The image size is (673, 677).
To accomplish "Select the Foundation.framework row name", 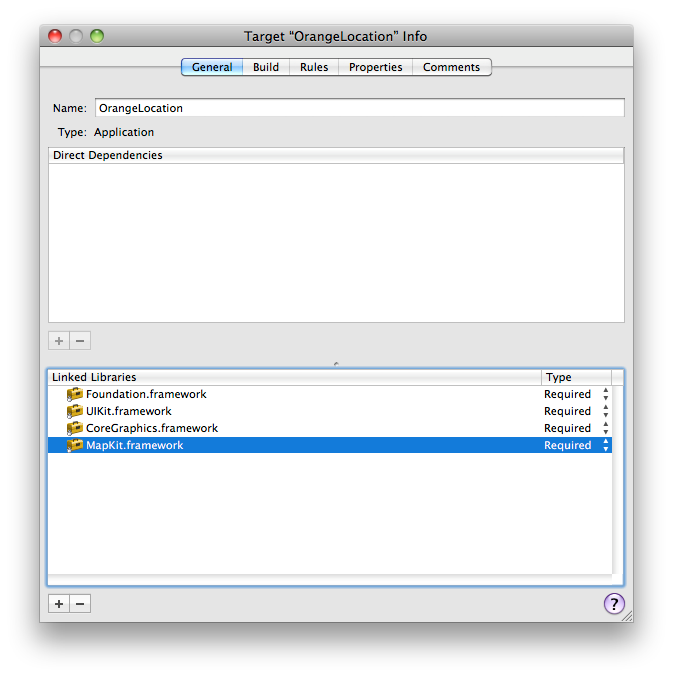I will (146, 394).
